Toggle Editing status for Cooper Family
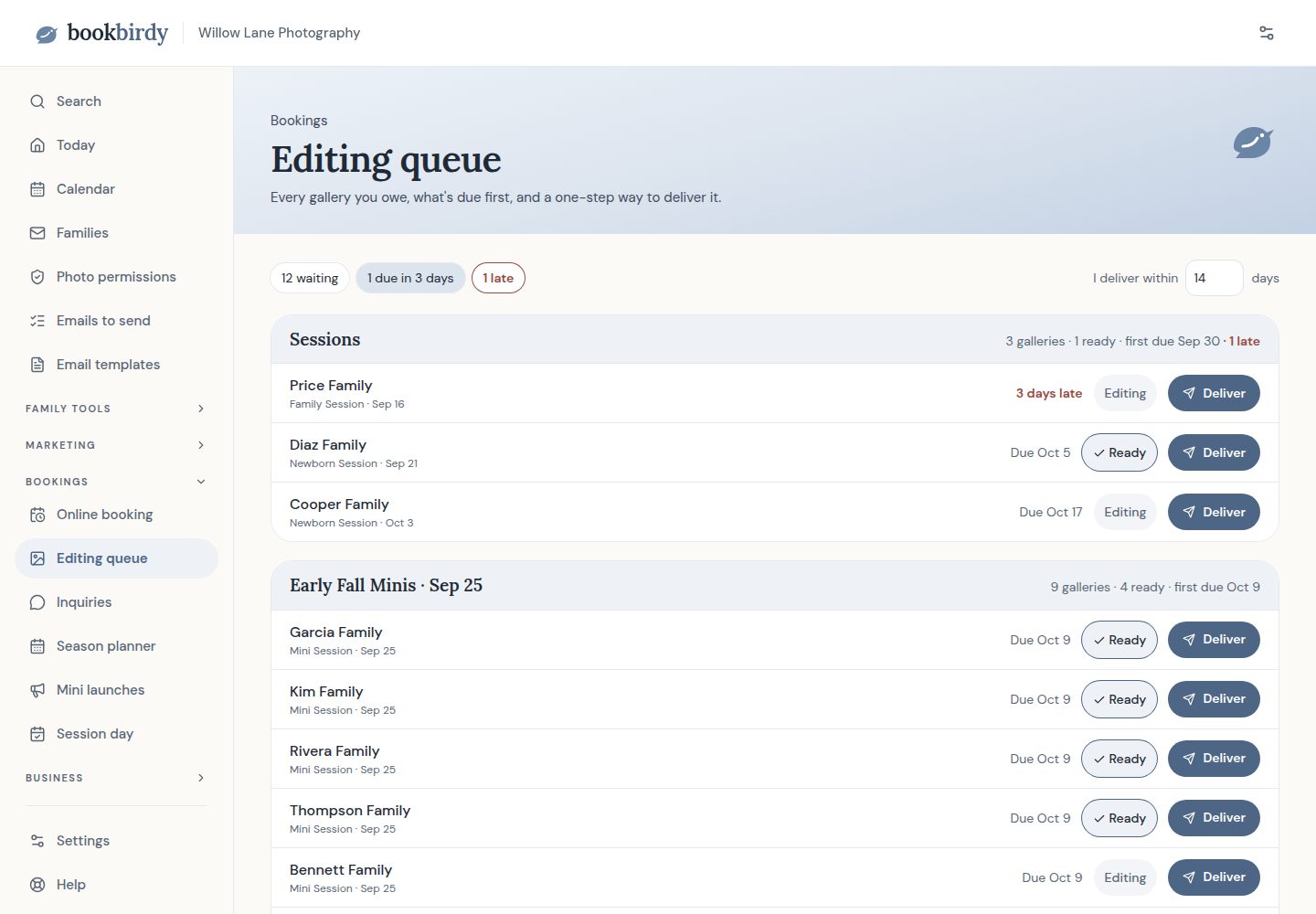The width and height of the screenshot is (1316, 914). coord(1125,512)
